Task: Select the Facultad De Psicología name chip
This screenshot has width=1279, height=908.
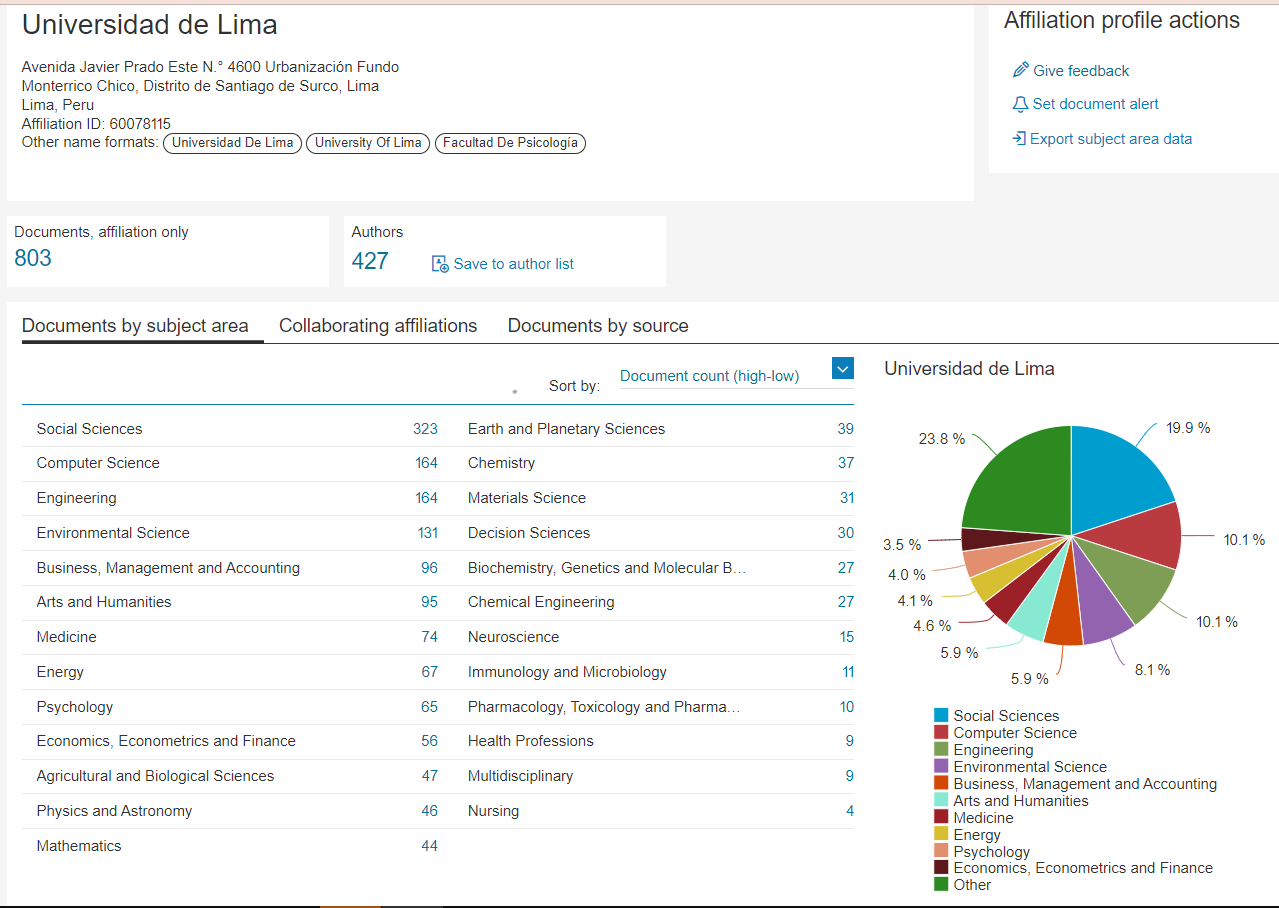Action: 510,143
